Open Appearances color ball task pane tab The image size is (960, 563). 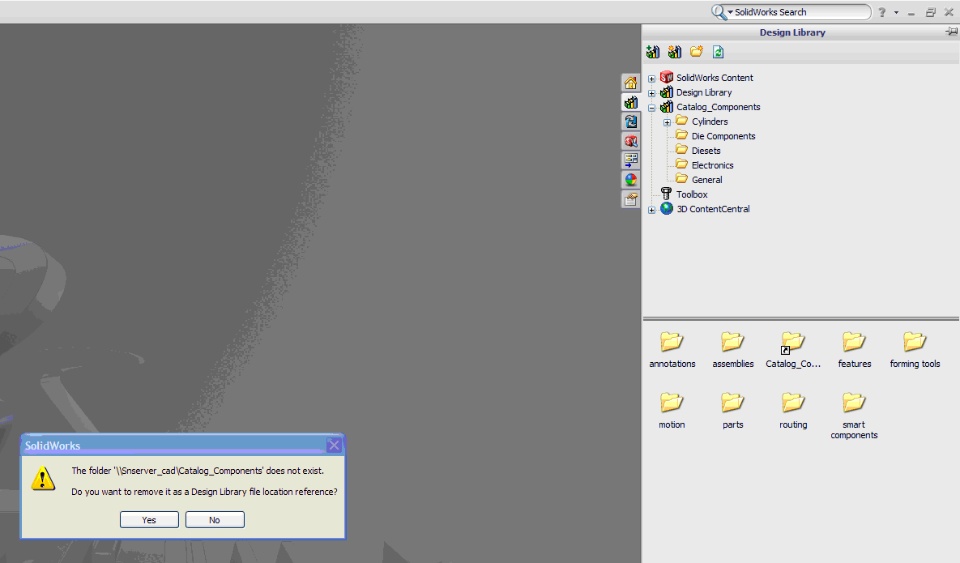tap(631, 179)
